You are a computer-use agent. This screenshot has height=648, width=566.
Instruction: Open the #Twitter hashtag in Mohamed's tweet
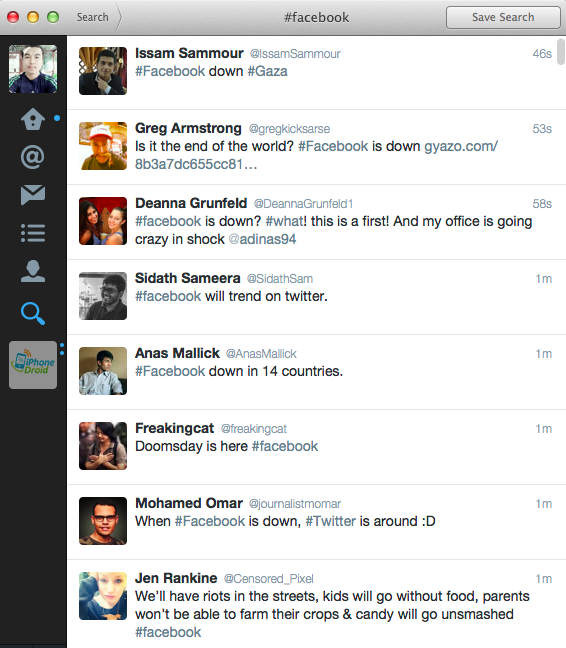(x=330, y=521)
